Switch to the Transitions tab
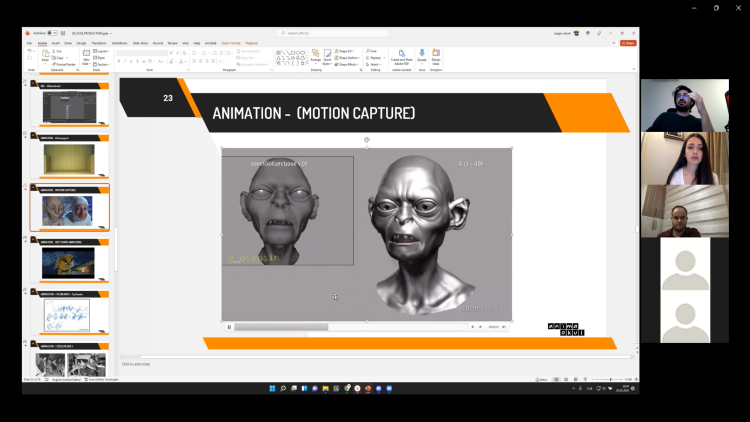Screen dimensions: 750x422 click(x=99, y=43)
